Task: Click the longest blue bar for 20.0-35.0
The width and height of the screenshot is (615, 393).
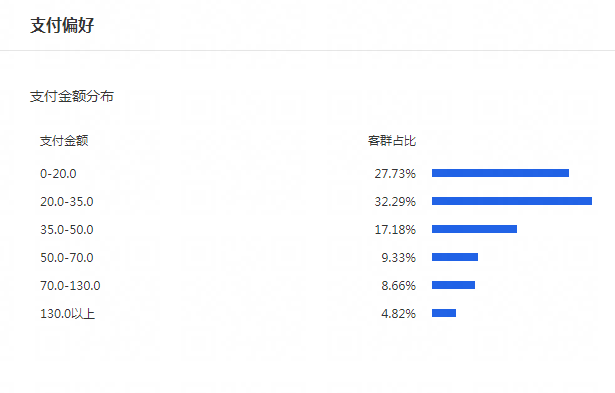Action: (512, 201)
